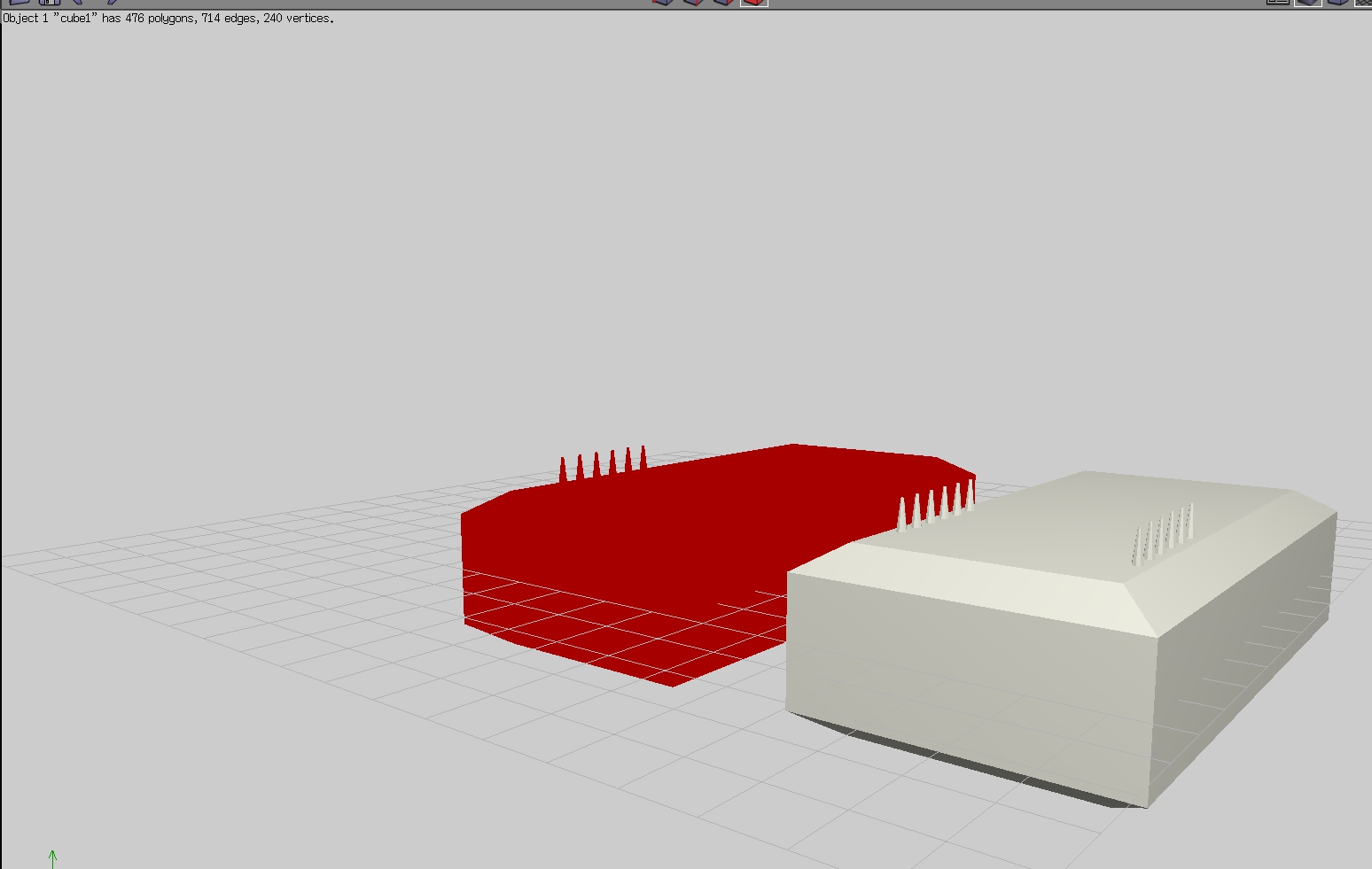
Task: Select the white beveled box model
Action: tap(1061, 638)
